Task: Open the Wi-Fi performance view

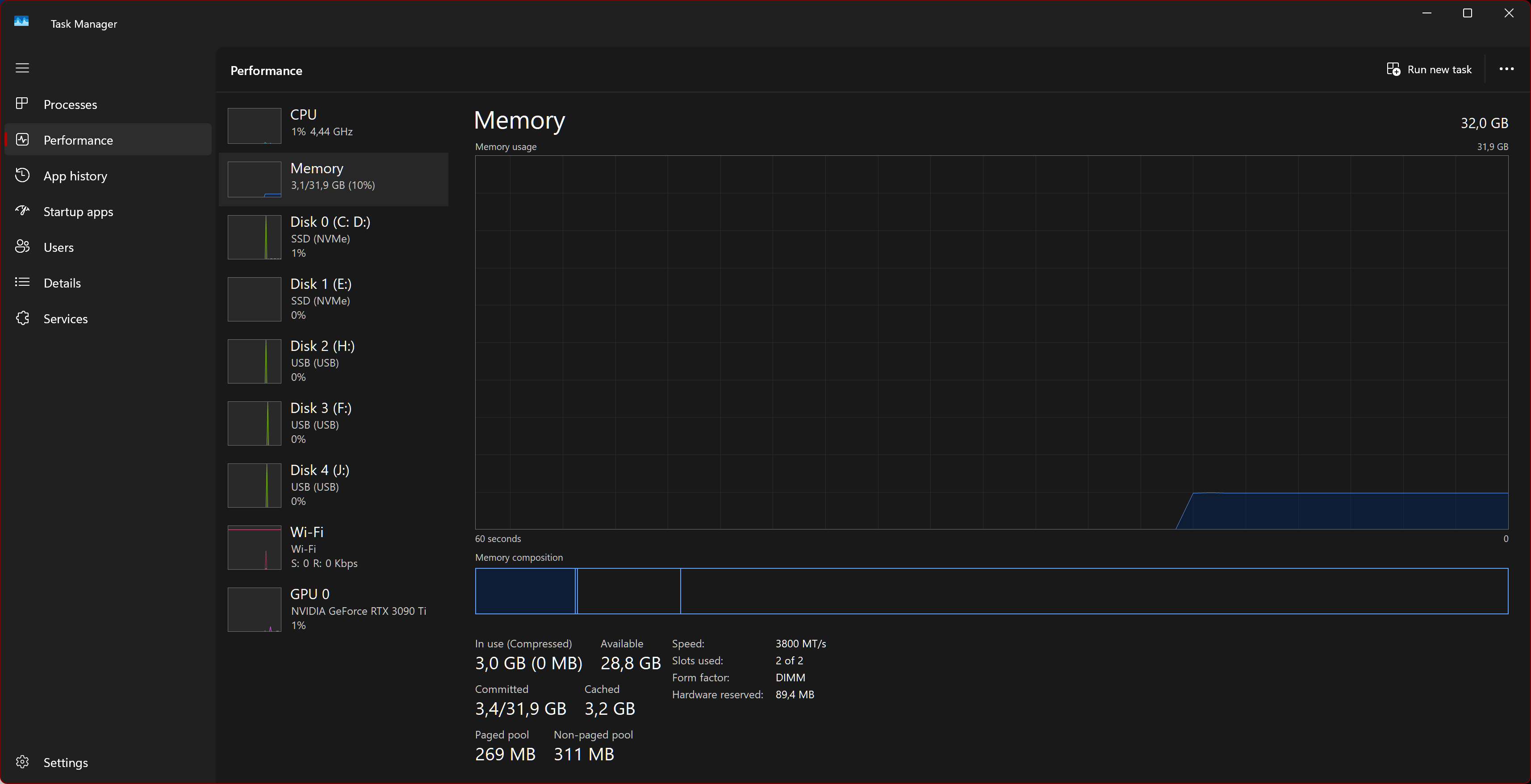Action: pyautogui.click(x=333, y=547)
